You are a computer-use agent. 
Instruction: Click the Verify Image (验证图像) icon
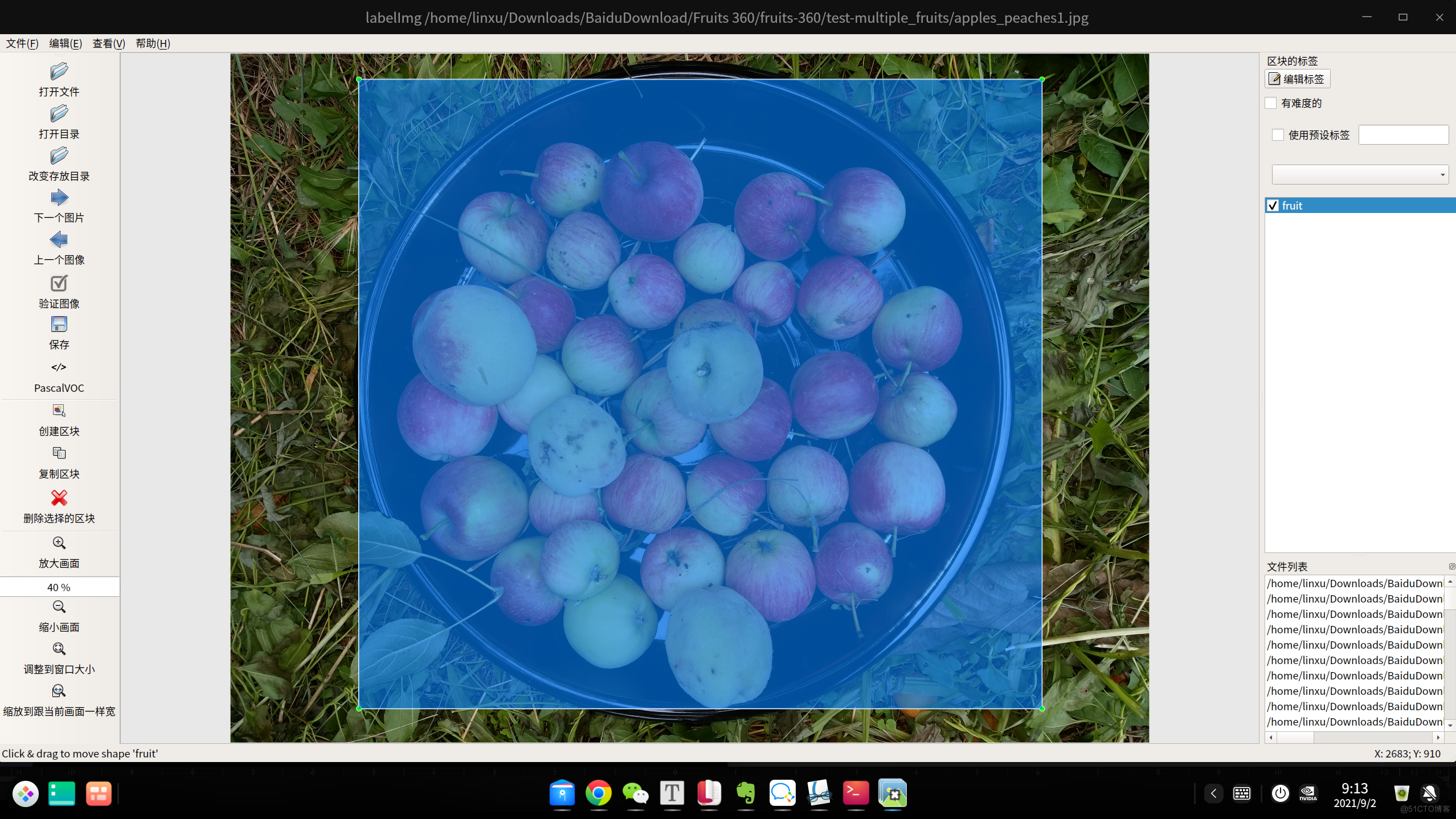(59, 283)
